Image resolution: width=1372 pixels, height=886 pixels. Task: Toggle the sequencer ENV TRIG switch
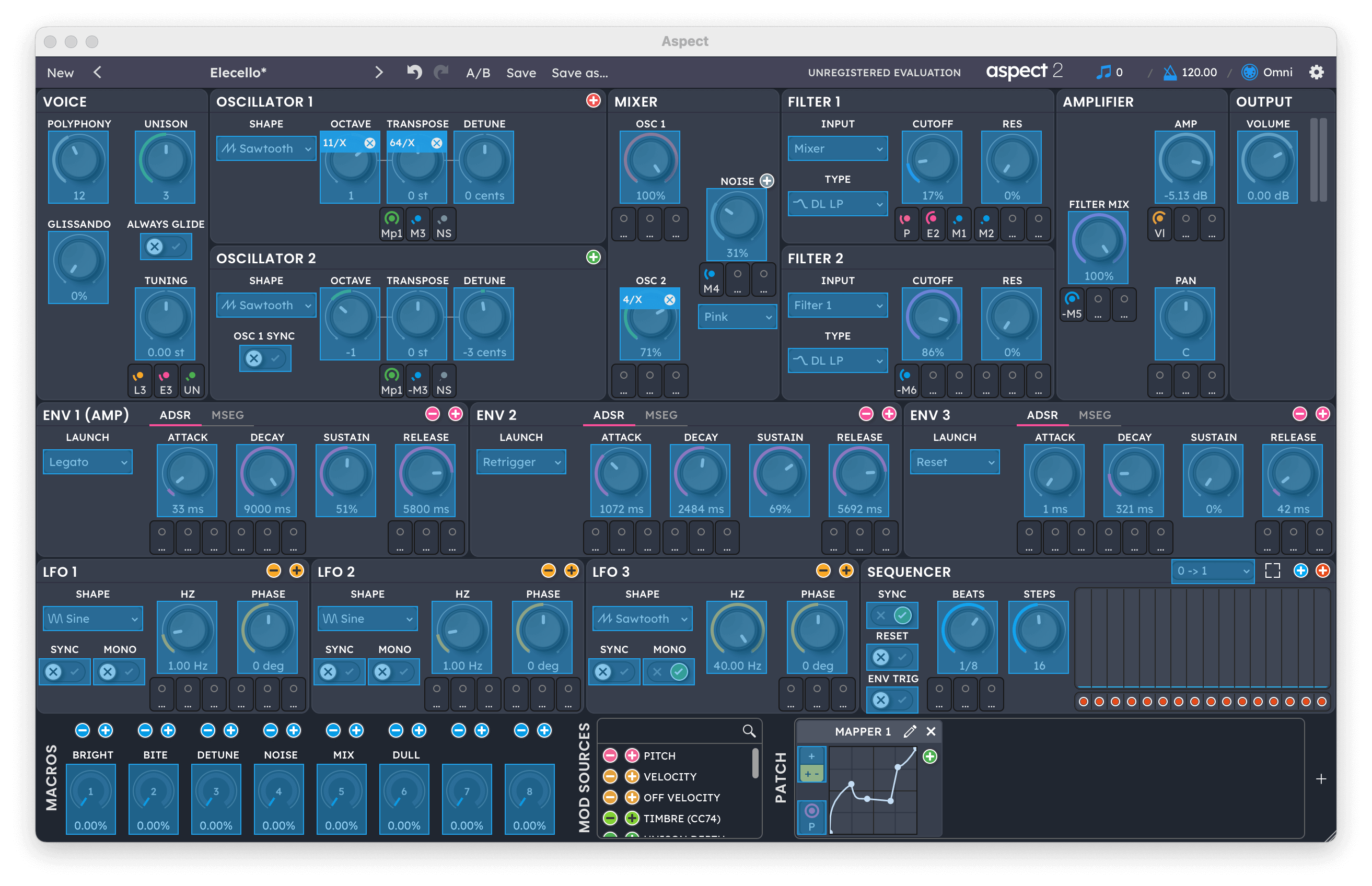click(892, 700)
